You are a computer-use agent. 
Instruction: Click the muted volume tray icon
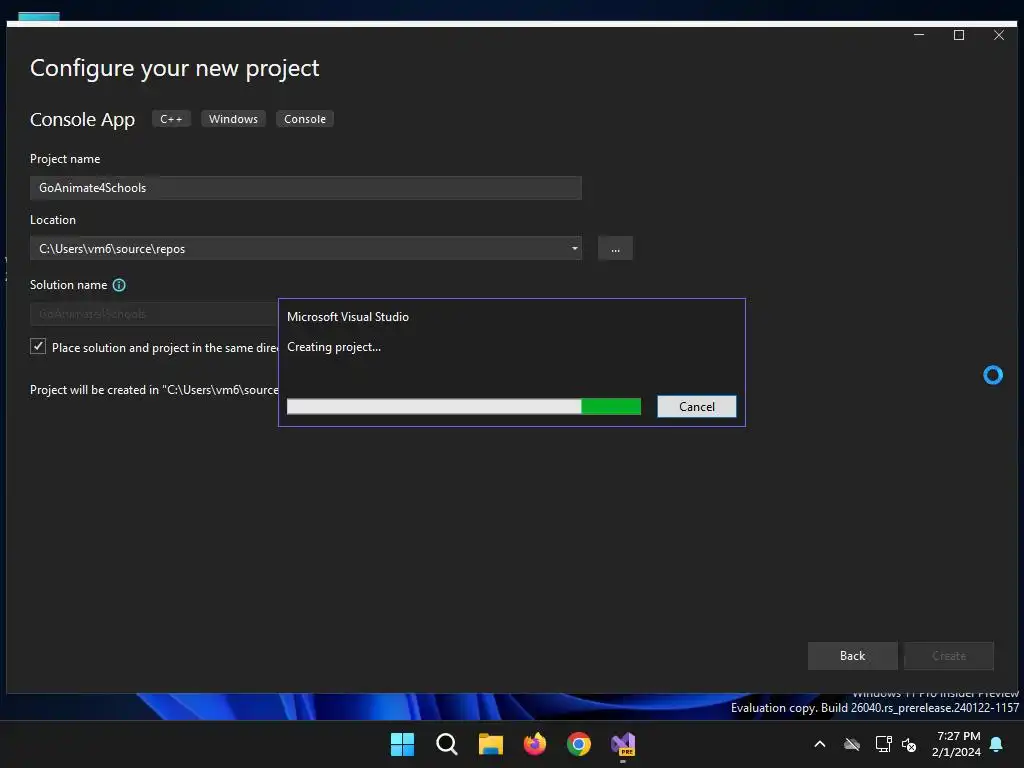point(908,744)
